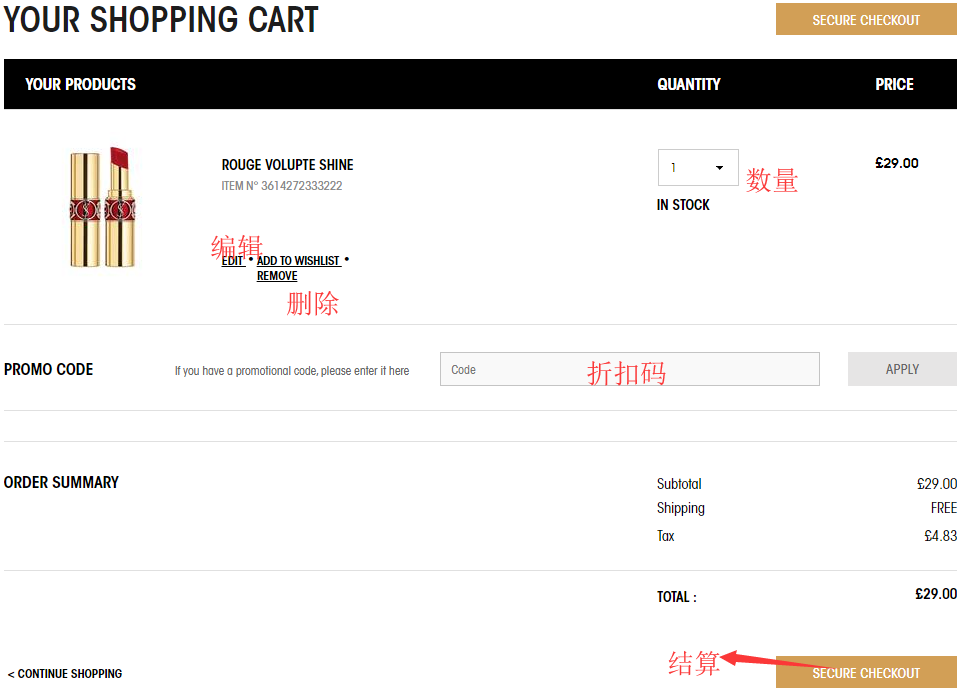The width and height of the screenshot is (969, 695).
Task: Click the item price £29.00 in the Price column
Action: 897,163
